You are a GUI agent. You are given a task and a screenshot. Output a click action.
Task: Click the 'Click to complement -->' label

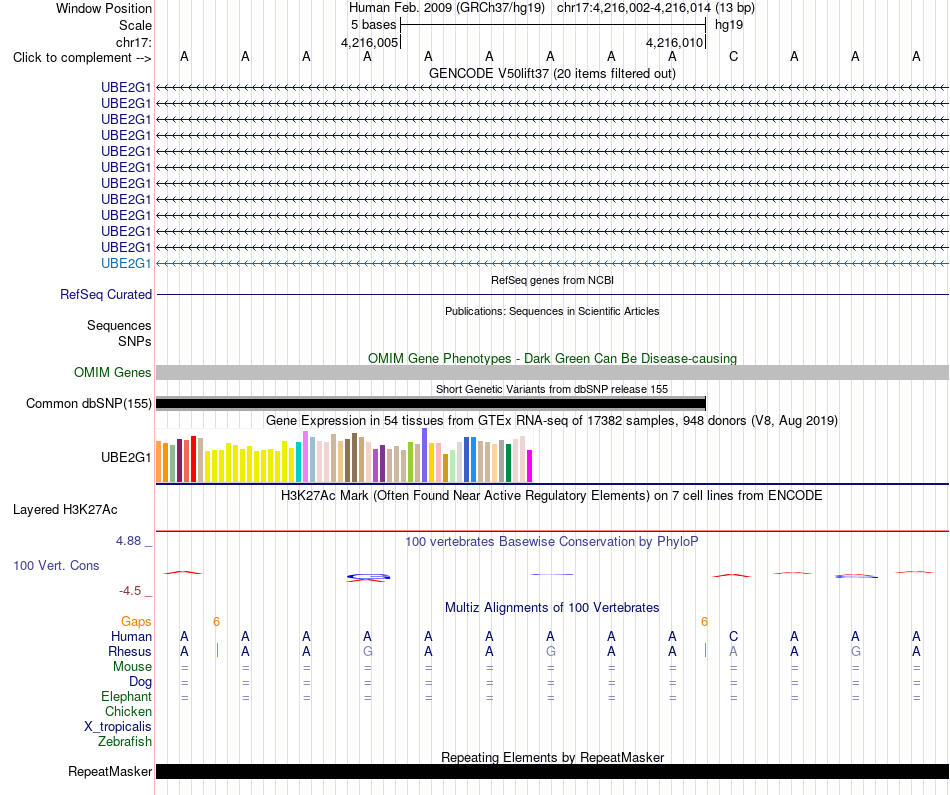[82, 58]
